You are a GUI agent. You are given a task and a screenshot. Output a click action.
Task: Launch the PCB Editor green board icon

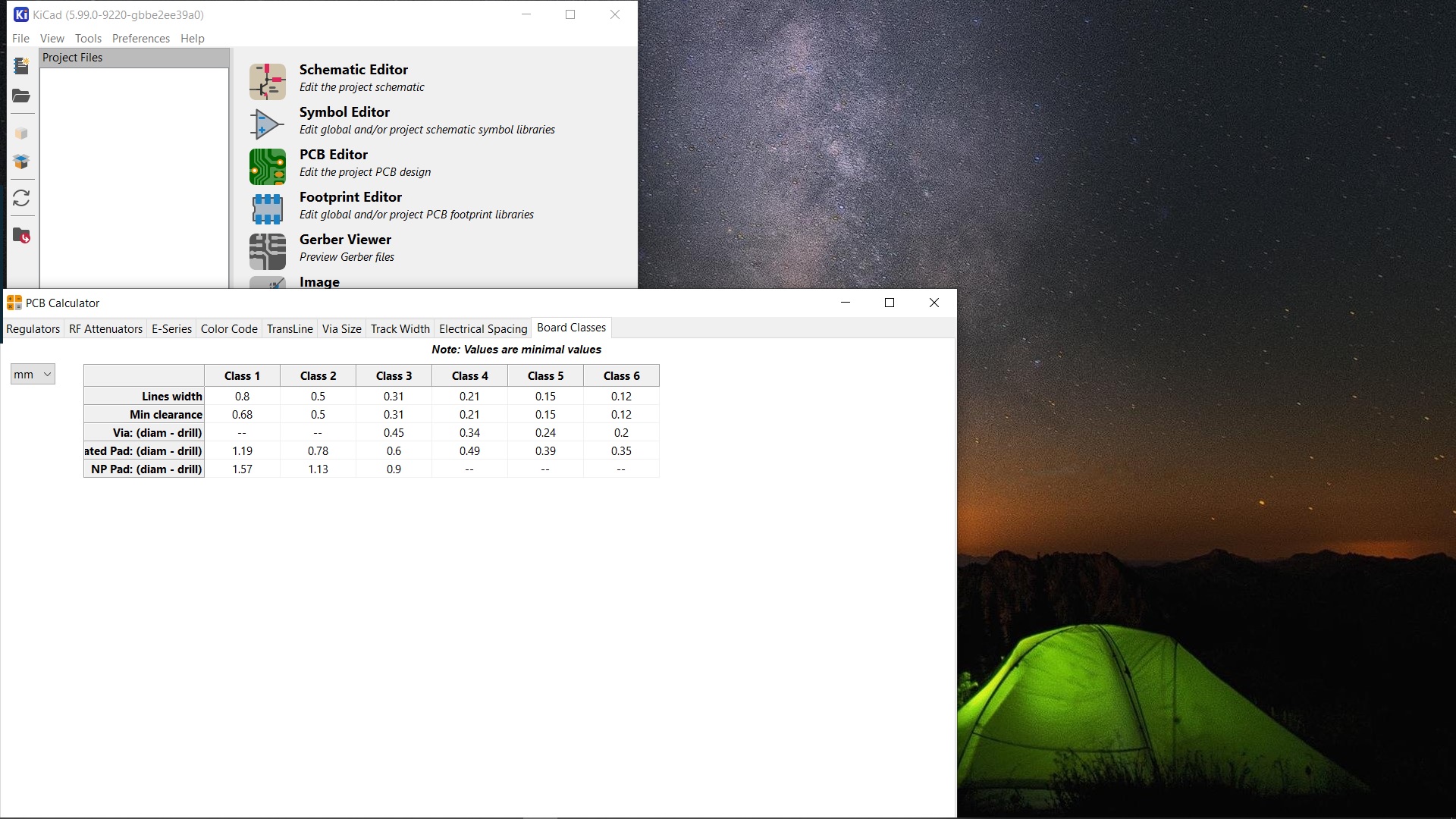click(267, 166)
